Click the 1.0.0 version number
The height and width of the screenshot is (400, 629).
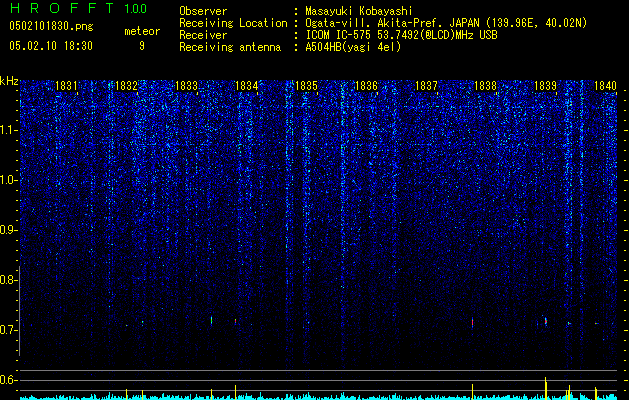tap(136, 9)
